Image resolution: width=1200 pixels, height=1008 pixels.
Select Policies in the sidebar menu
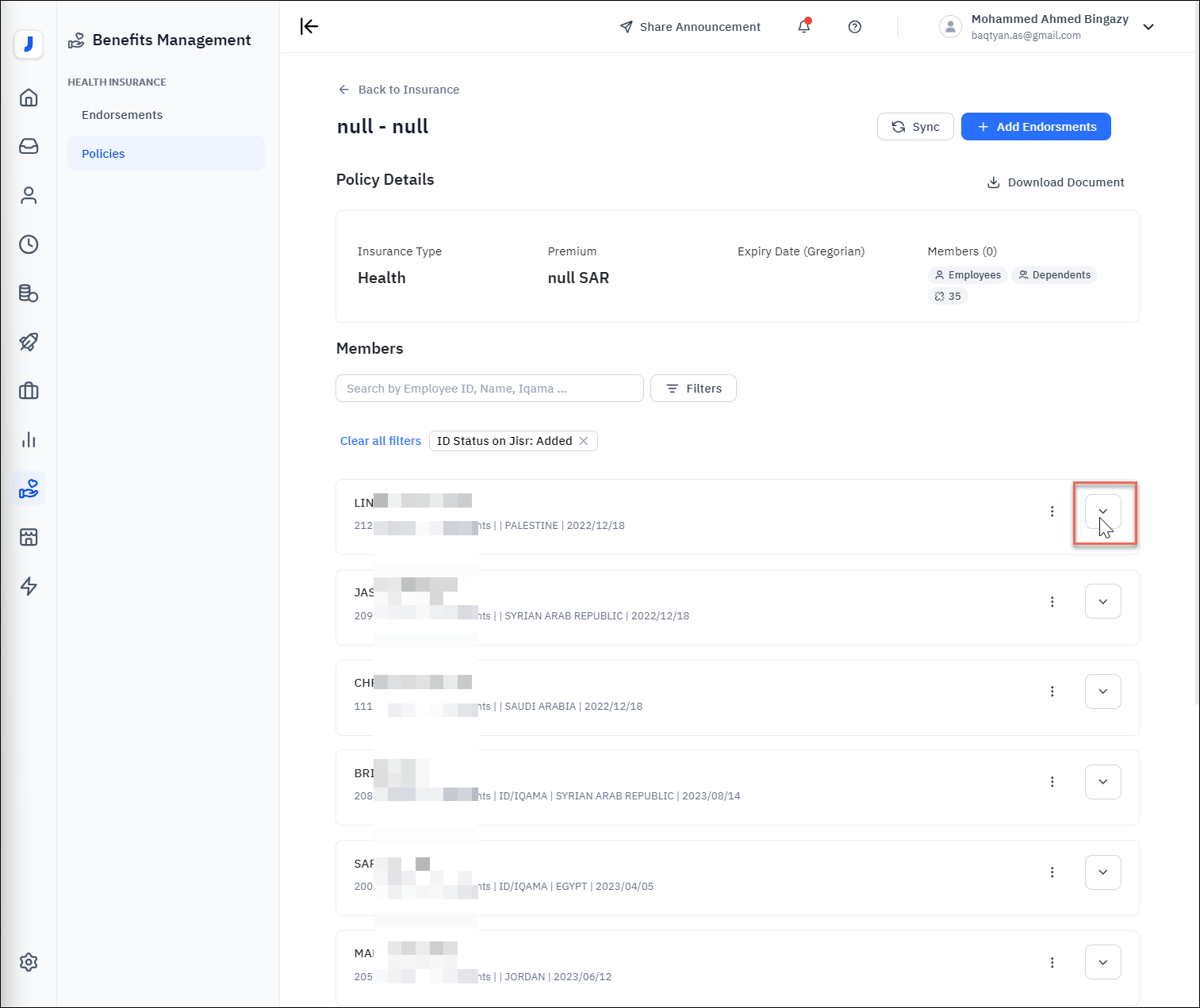tap(103, 154)
